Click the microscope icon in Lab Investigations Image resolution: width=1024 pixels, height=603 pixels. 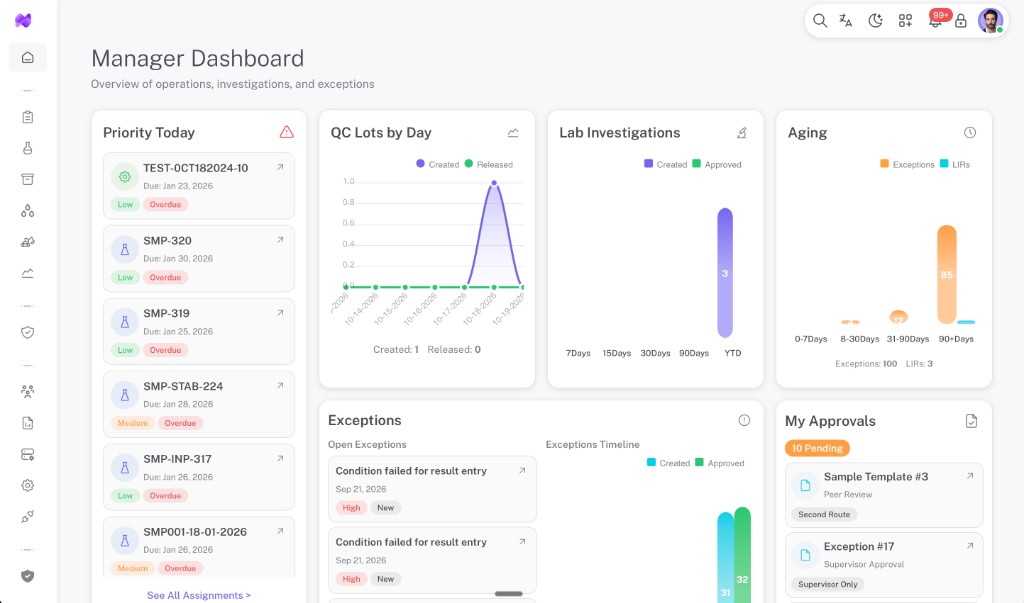[742, 133]
